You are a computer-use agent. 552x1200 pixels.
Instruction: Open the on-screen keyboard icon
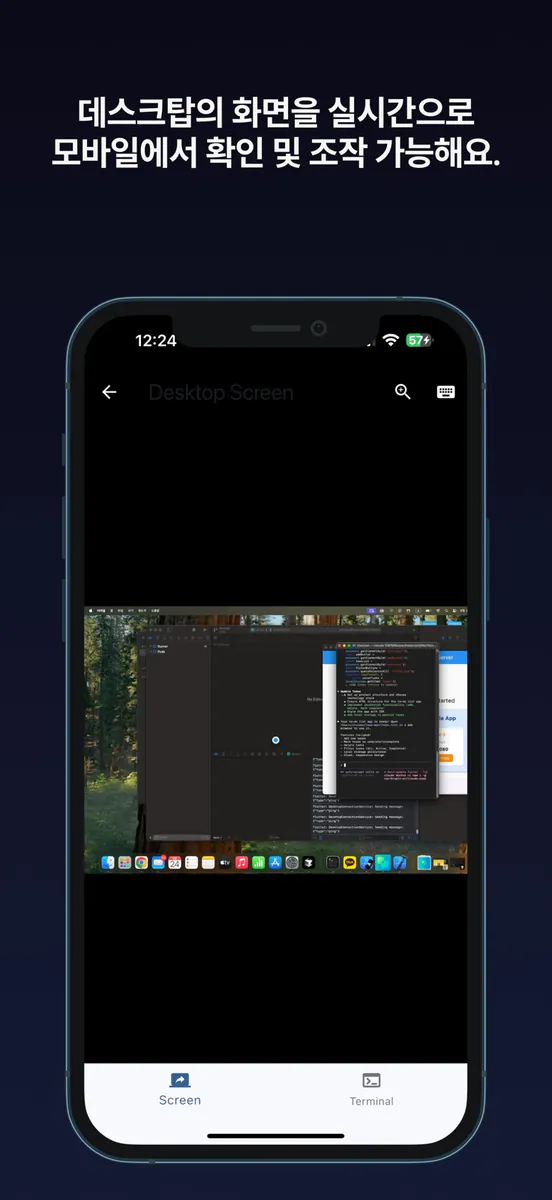[x=446, y=392]
